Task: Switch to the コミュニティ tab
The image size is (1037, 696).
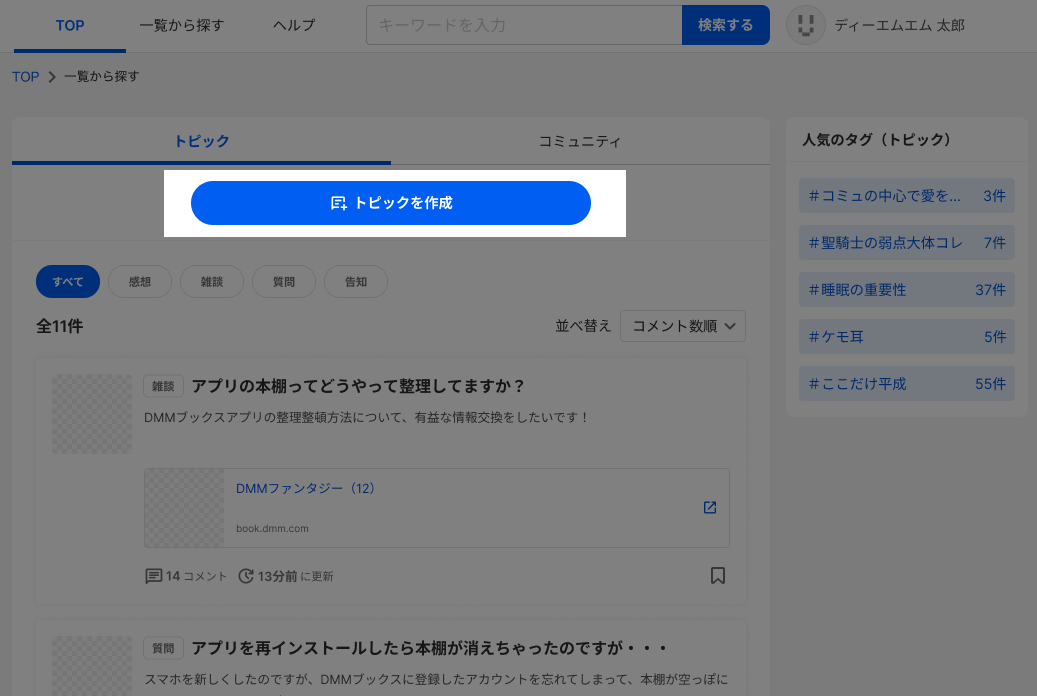Action: point(580,141)
